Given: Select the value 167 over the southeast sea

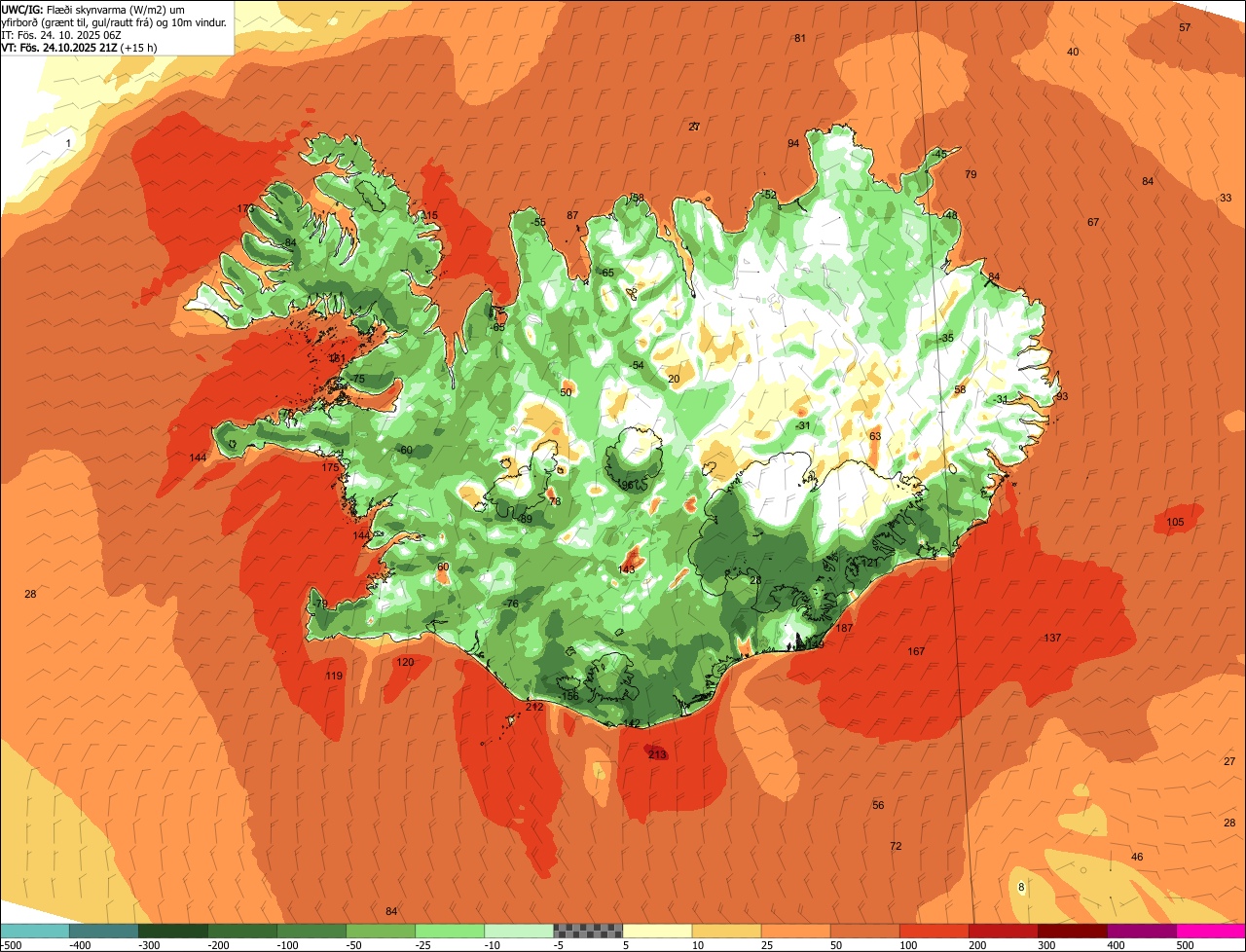Looking at the screenshot, I should 916,651.
